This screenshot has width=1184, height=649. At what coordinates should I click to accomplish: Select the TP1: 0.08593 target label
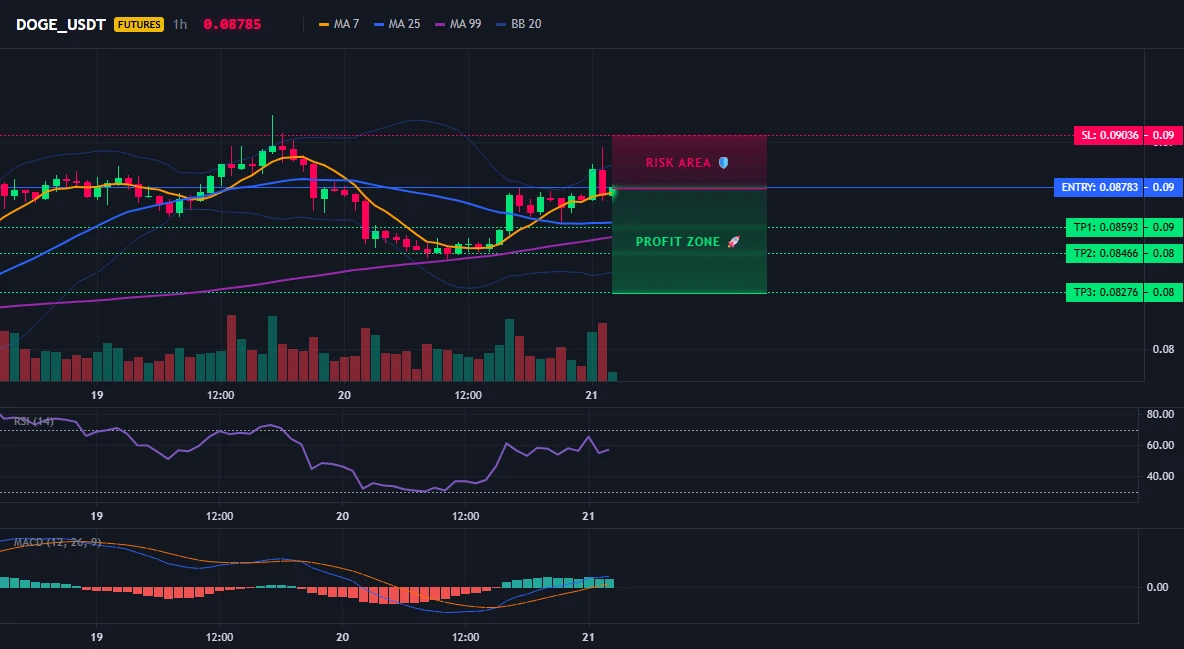tap(1105, 227)
